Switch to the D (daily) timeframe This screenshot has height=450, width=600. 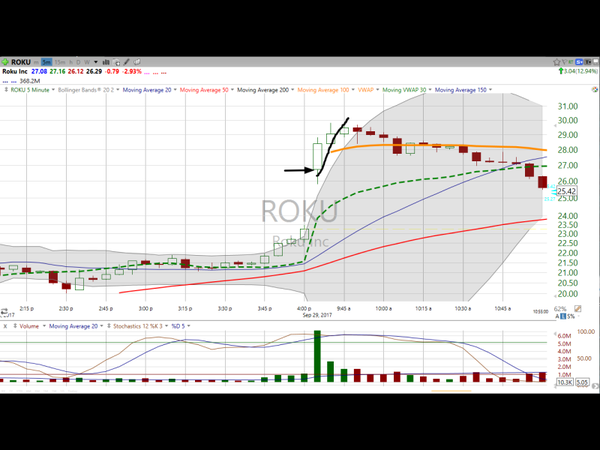pos(78,62)
